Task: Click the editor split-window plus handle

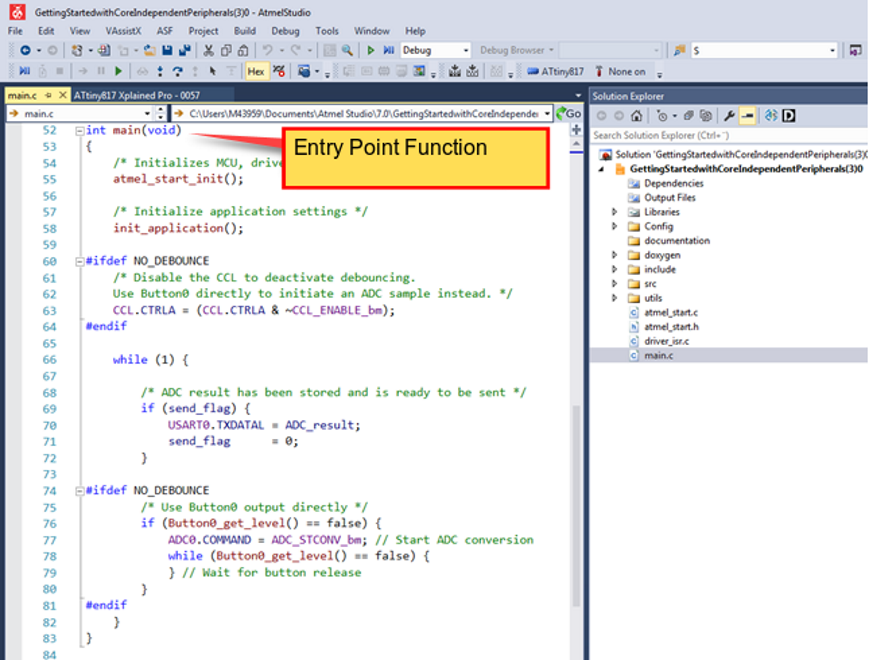Action: pyautogui.click(x=576, y=130)
